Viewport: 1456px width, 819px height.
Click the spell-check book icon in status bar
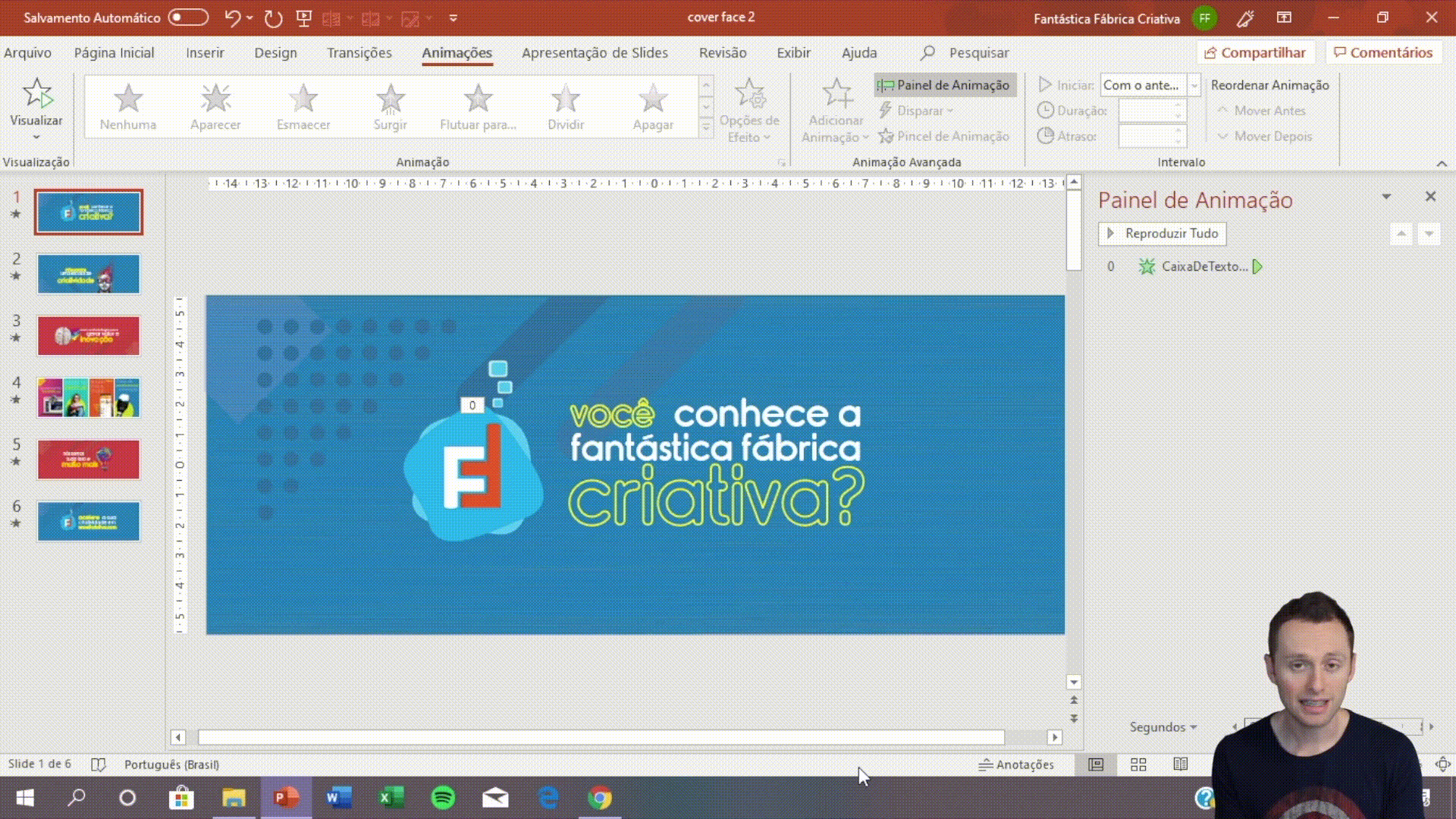tap(98, 764)
